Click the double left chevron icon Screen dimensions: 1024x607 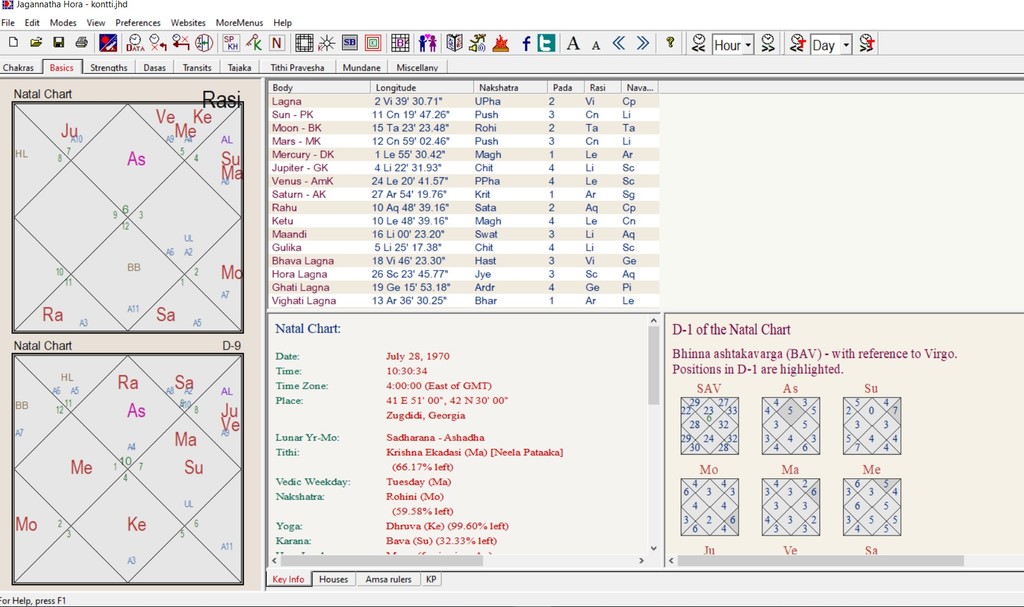click(x=618, y=43)
